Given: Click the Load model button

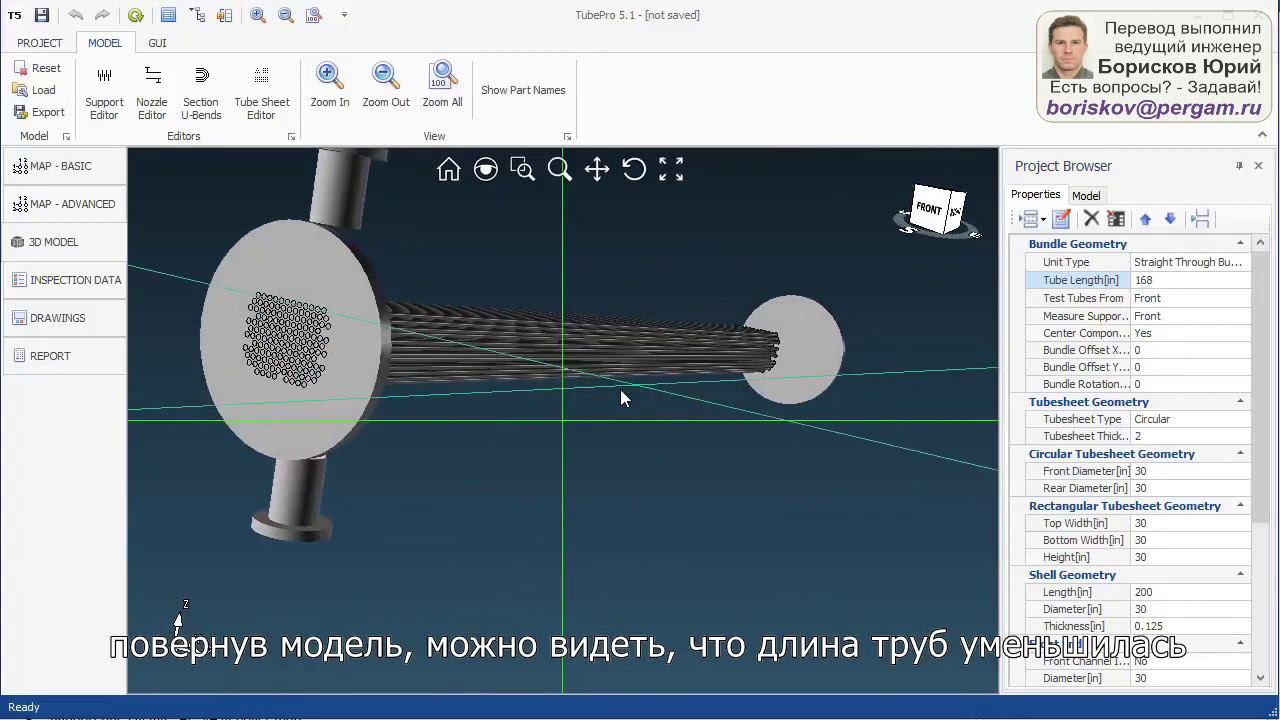Looking at the screenshot, I should [x=35, y=90].
